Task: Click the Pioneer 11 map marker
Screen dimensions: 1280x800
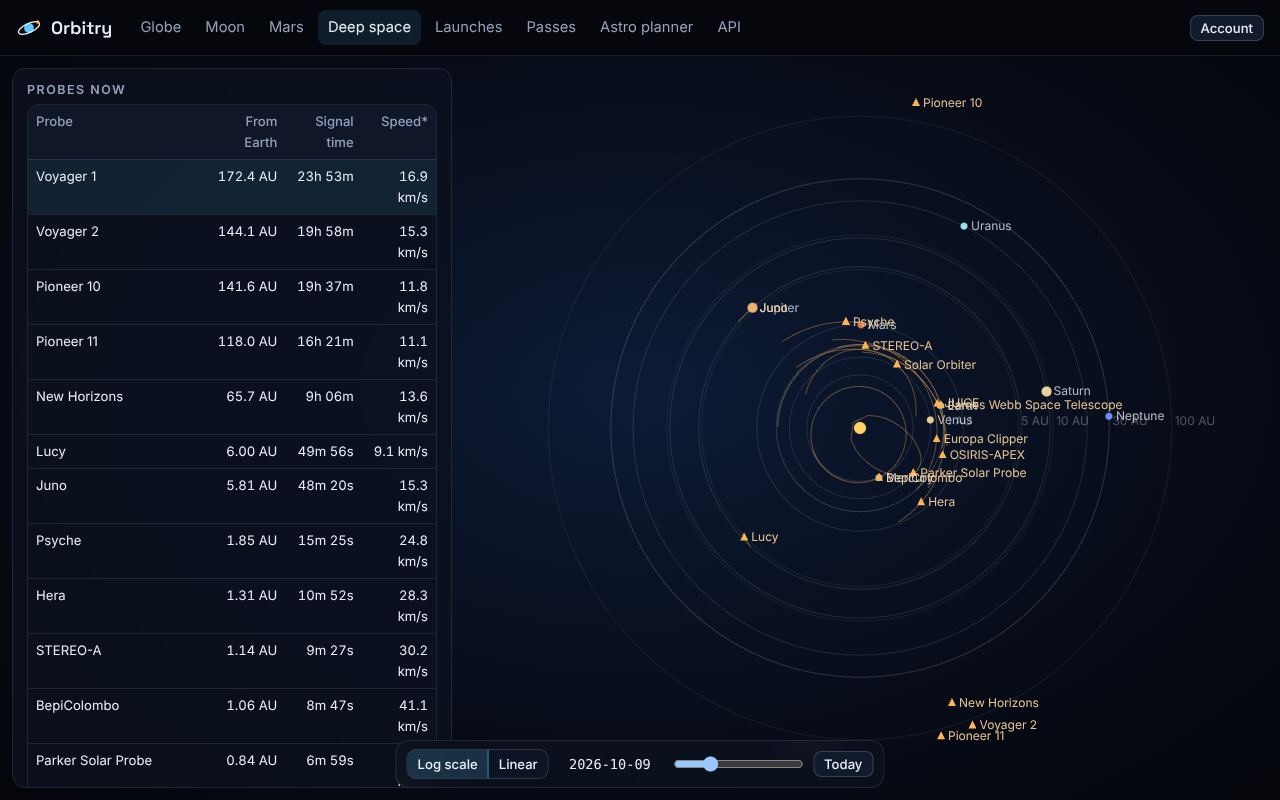Action: [x=941, y=736]
